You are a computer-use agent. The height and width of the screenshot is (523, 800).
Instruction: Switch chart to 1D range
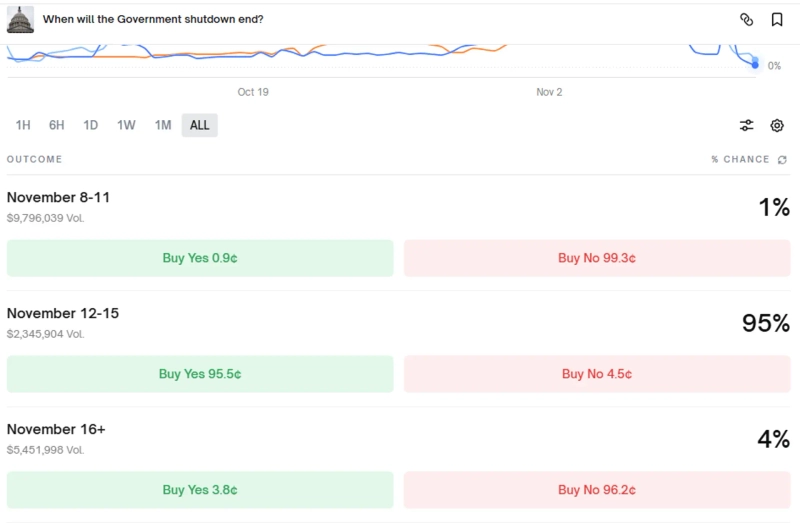point(91,125)
